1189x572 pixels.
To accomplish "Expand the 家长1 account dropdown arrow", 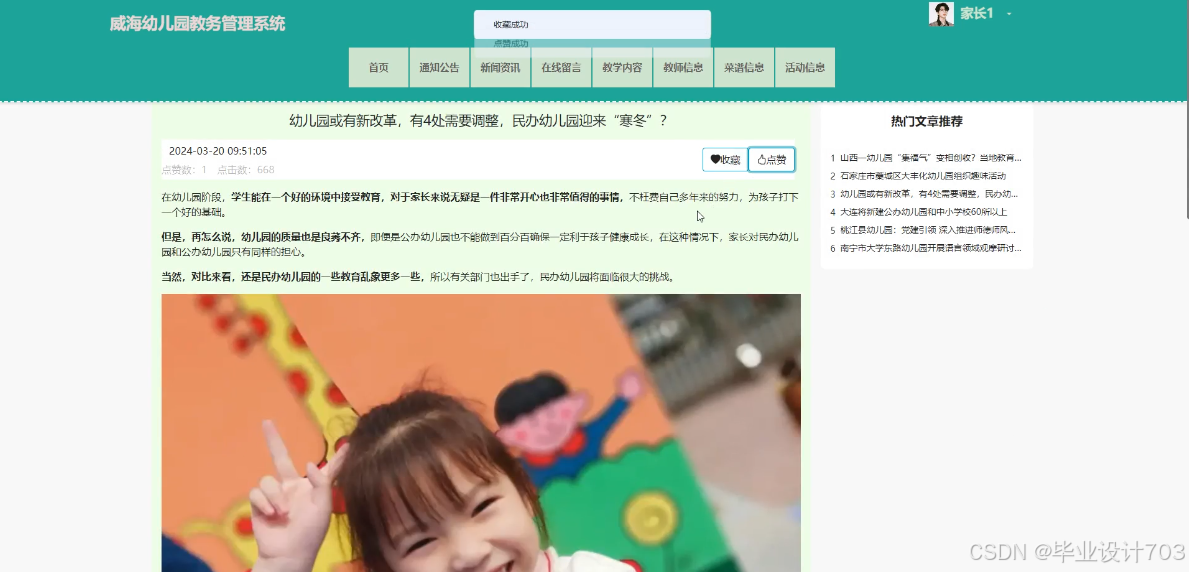I will pyautogui.click(x=1009, y=14).
